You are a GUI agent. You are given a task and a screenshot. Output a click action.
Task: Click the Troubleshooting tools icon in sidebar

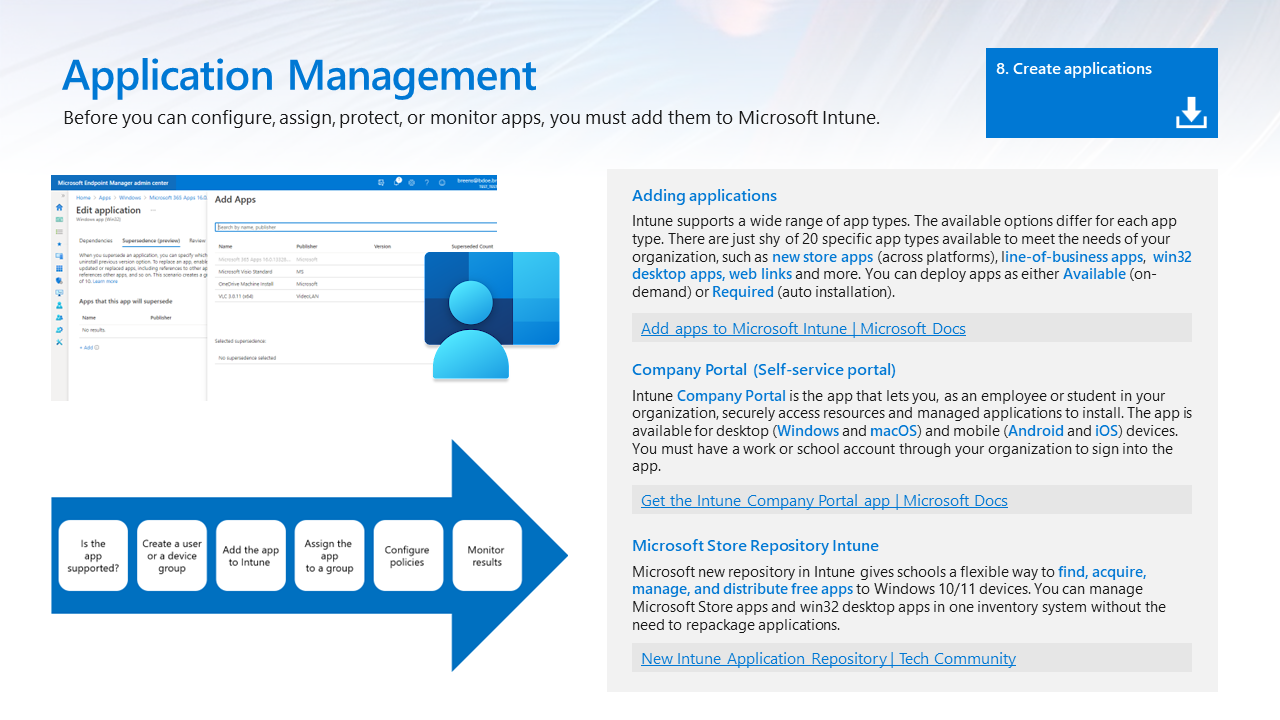pyautogui.click(x=59, y=342)
